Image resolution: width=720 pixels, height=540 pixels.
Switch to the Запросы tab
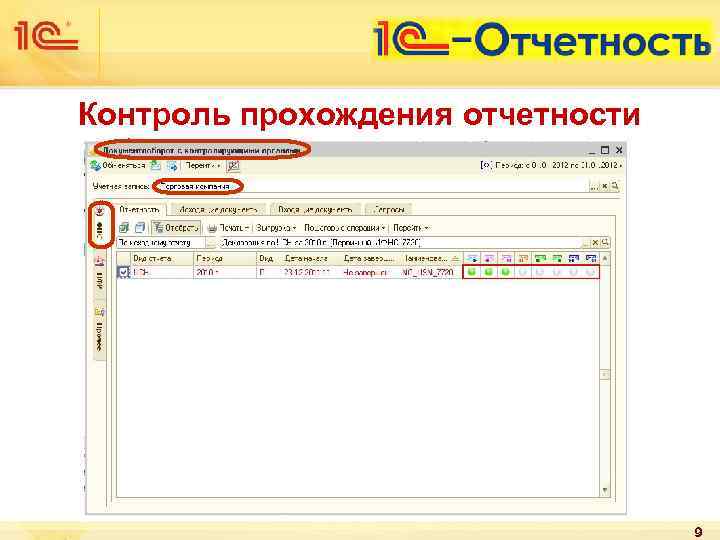click(x=388, y=210)
